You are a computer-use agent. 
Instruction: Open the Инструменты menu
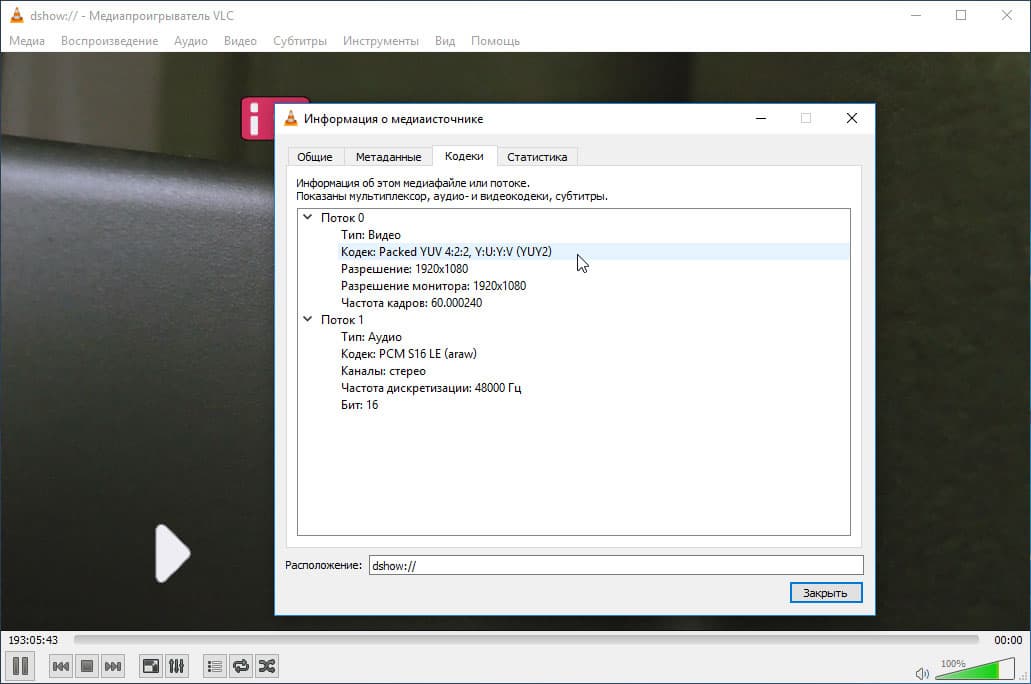381,41
